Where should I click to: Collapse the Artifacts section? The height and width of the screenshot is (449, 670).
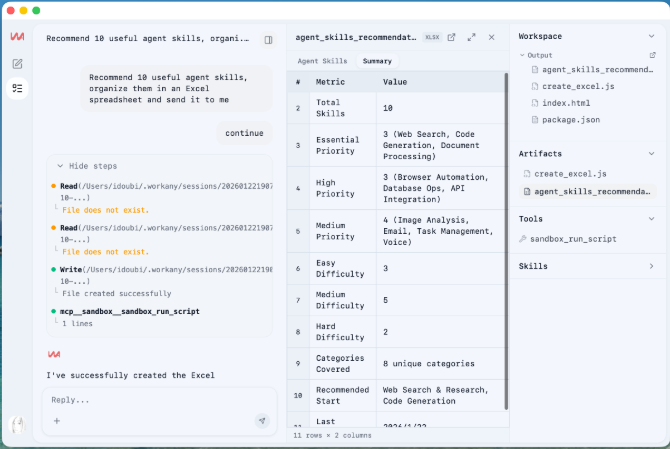651,153
